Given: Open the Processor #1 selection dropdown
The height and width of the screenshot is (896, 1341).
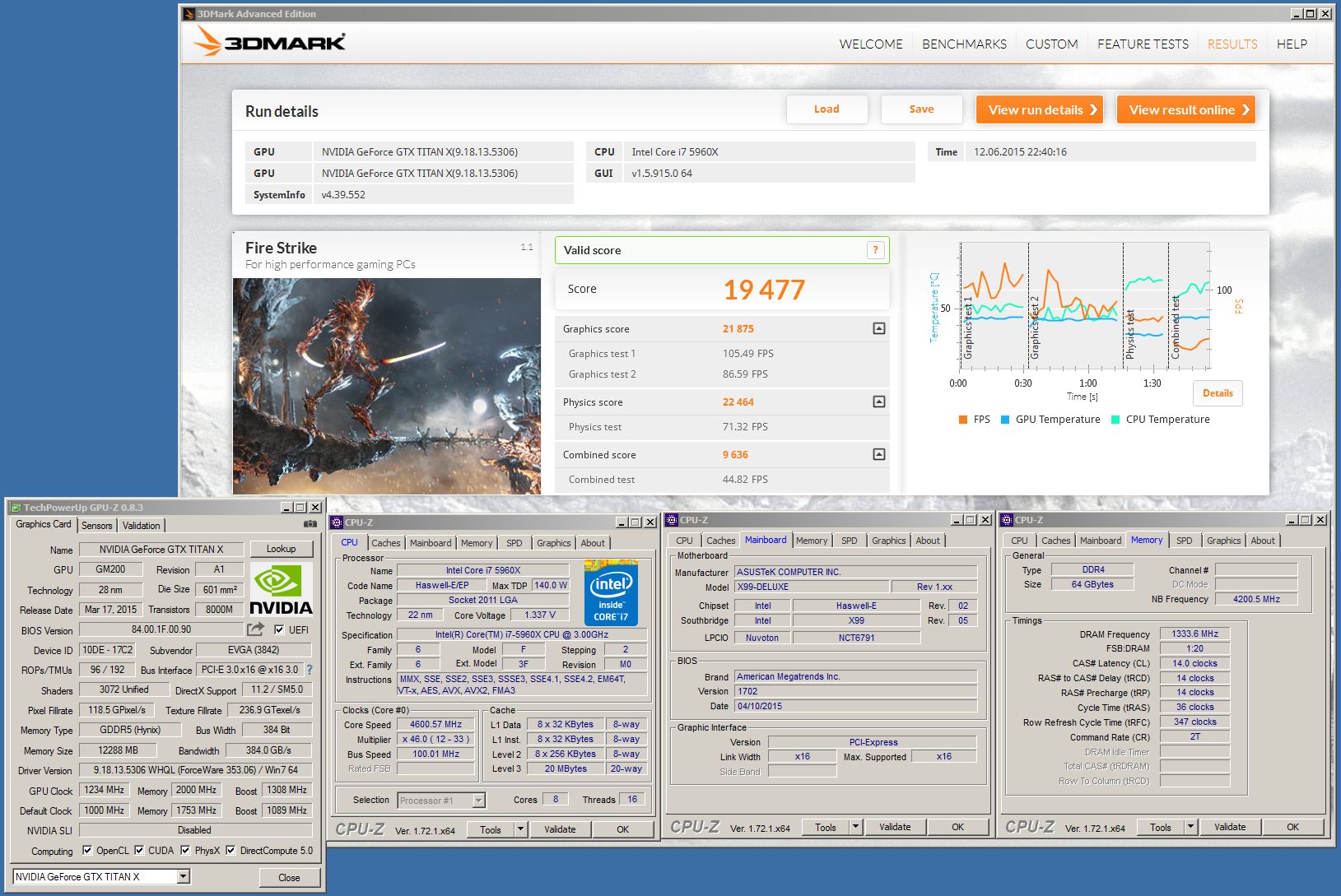Looking at the screenshot, I should 478,800.
